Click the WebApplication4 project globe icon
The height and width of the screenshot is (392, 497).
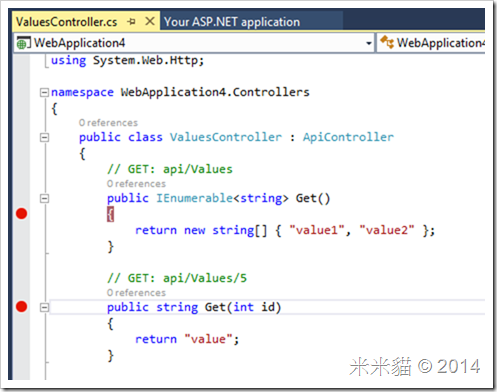(x=23, y=43)
